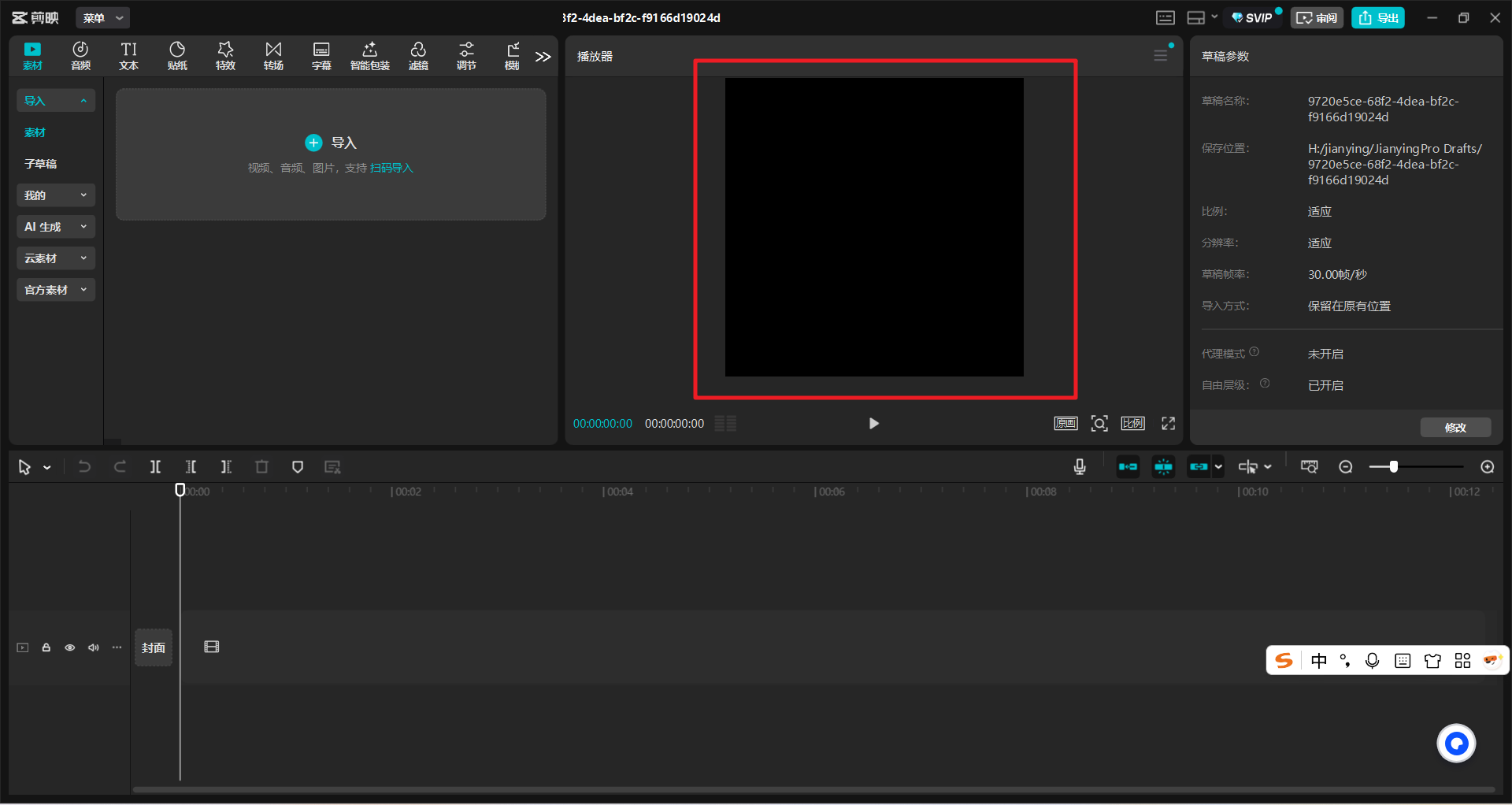Switch to the 音频 audio tab
The width and height of the screenshot is (1512, 805).
80,56
